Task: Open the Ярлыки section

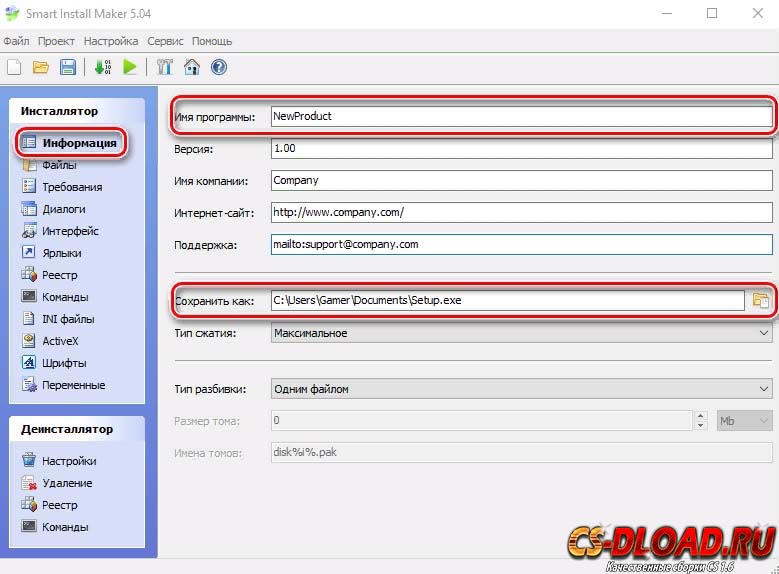Action: click(52, 253)
